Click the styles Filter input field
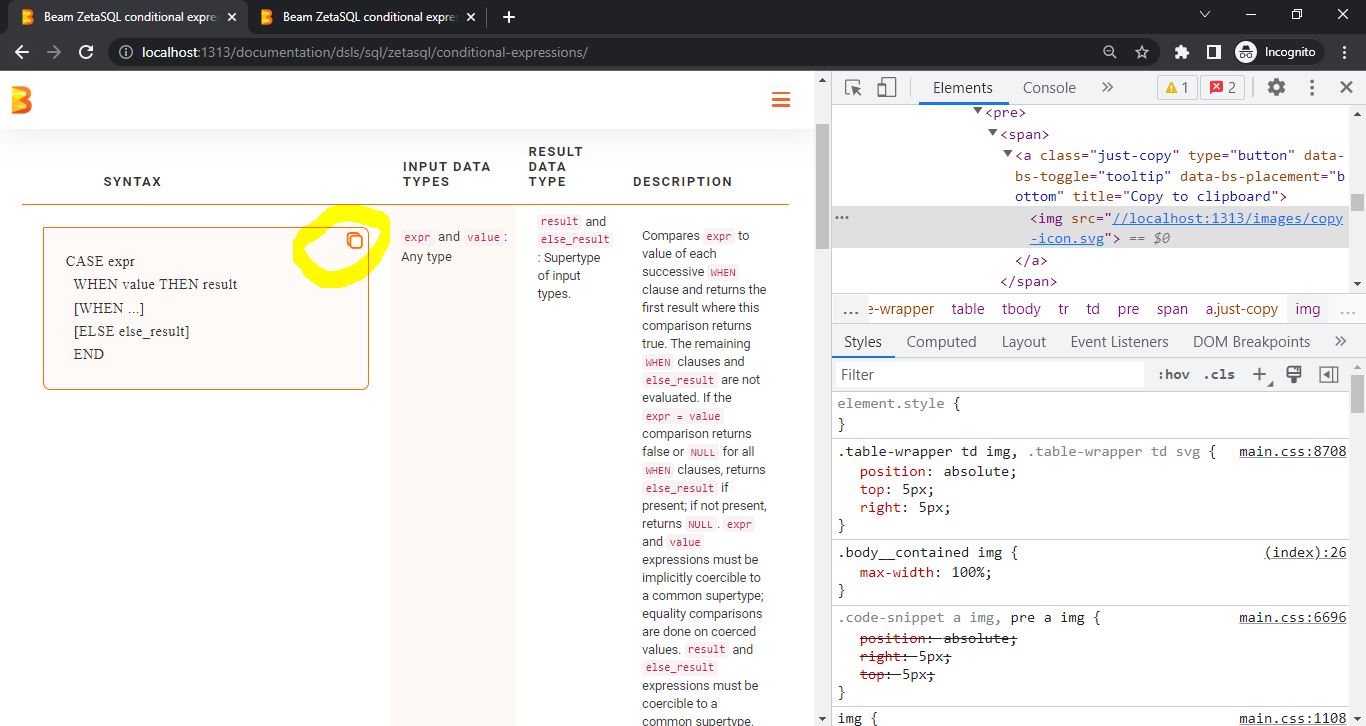 990,375
